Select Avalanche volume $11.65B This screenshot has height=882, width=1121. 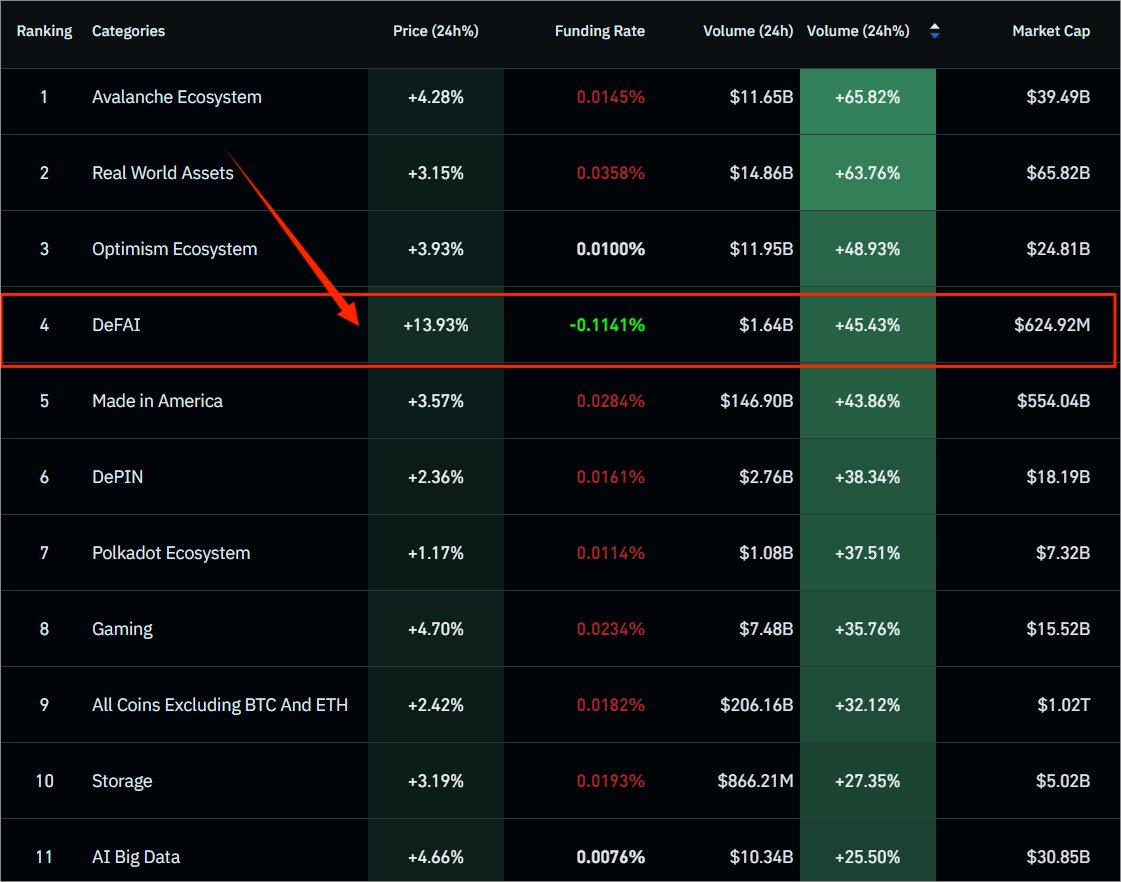(x=761, y=97)
